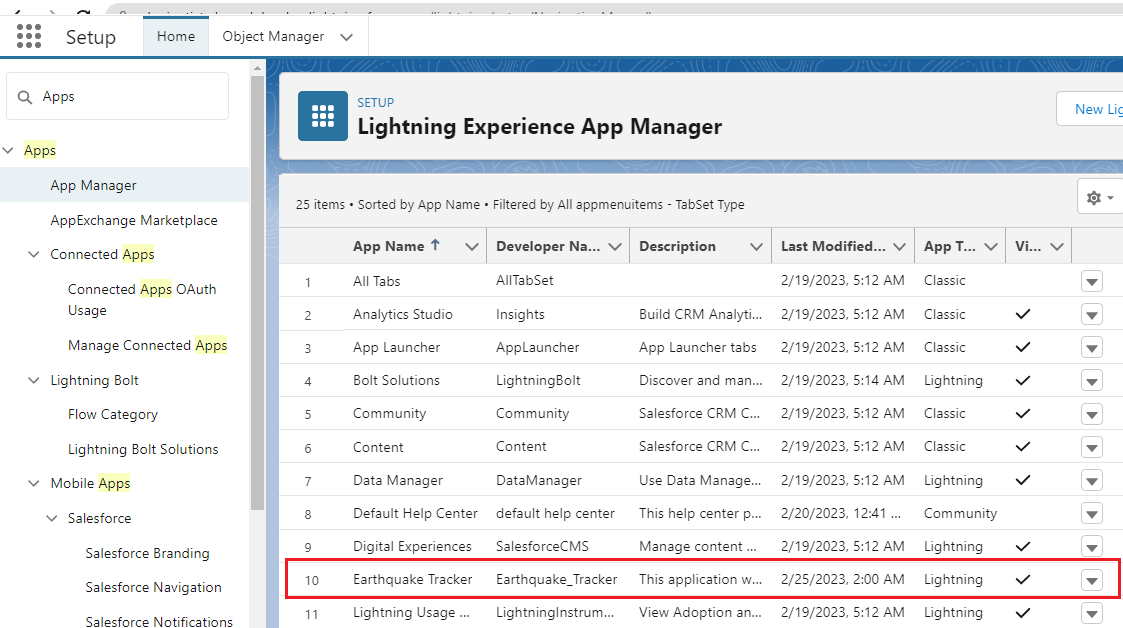This screenshot has width=1123, height=628.
Task: Open row actions for Earthquake Tracker
Action: (x=1091, y=580)
